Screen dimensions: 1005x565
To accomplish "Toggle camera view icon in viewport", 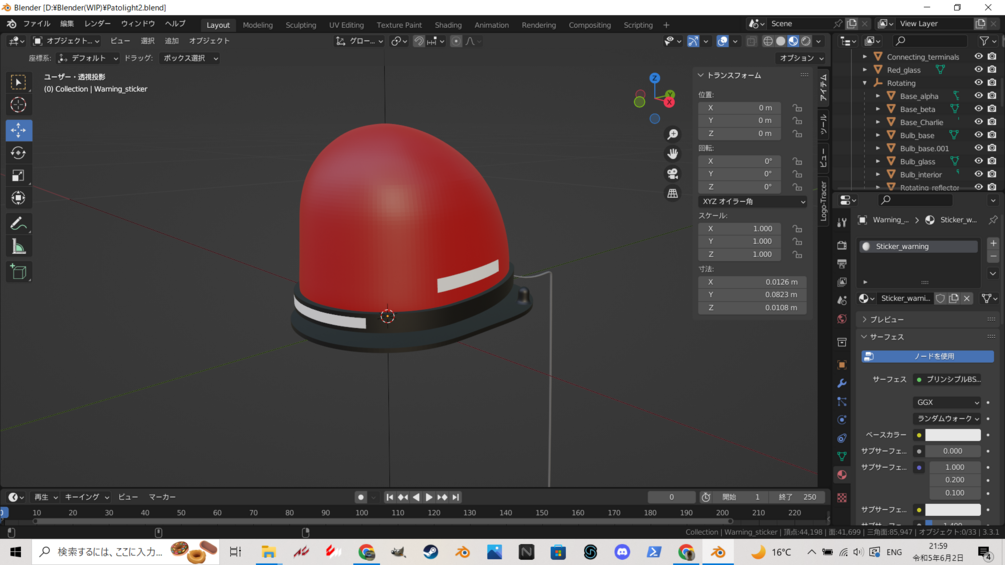I will [672, 174].
